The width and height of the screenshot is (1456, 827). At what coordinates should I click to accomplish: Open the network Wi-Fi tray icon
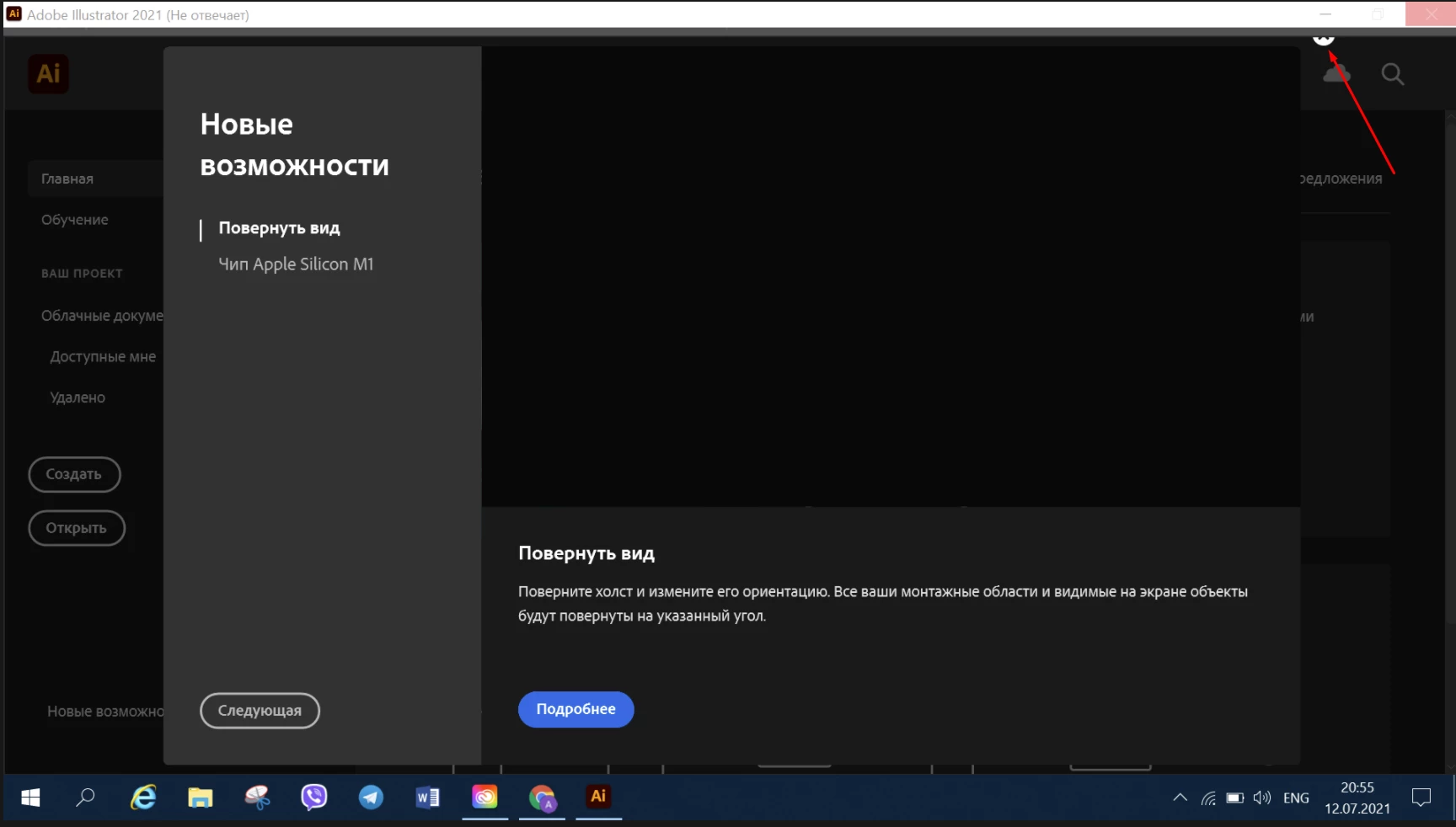[1208, 798]
